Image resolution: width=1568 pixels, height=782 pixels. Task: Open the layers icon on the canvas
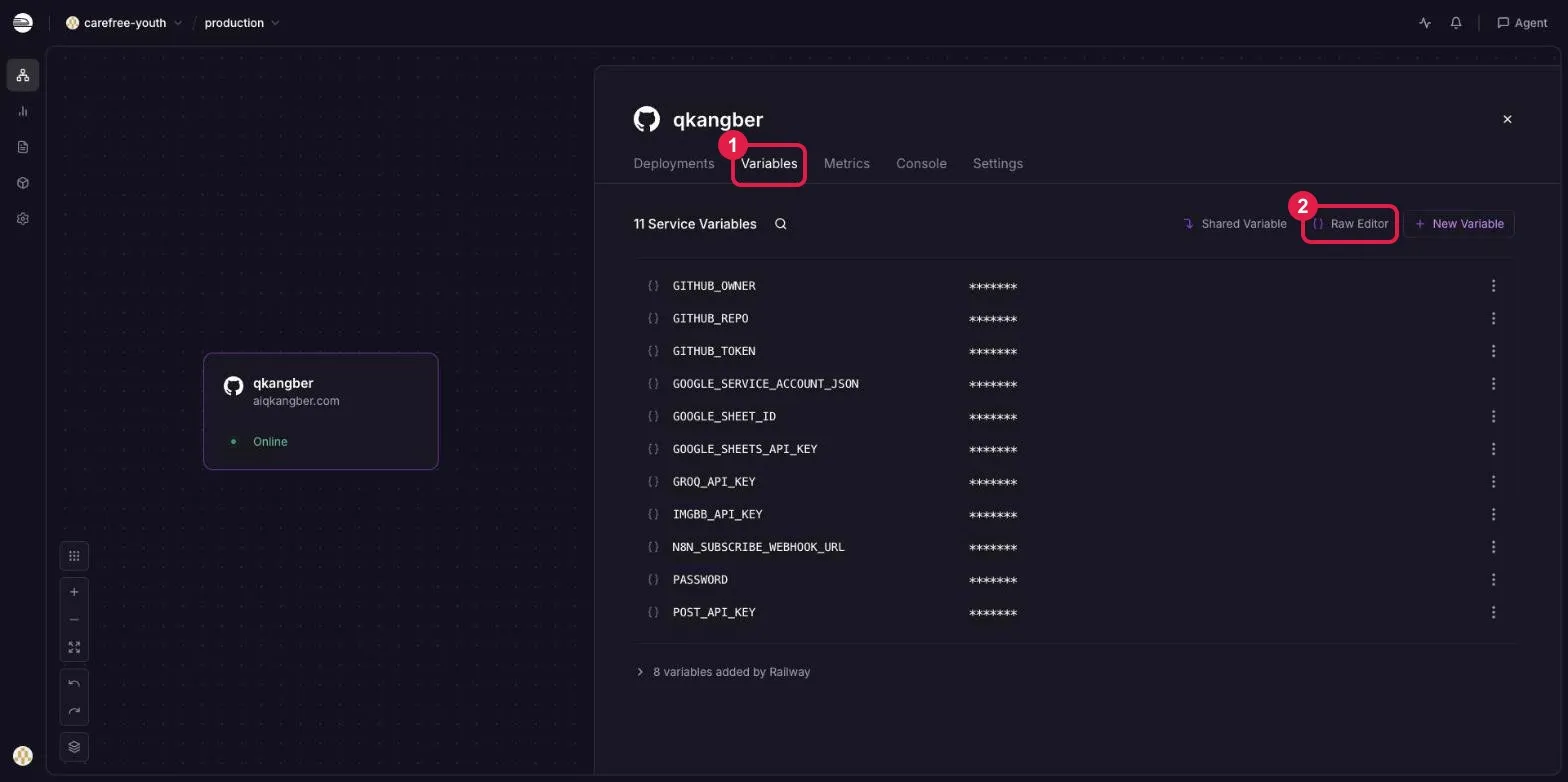click(x=74, y=746)
